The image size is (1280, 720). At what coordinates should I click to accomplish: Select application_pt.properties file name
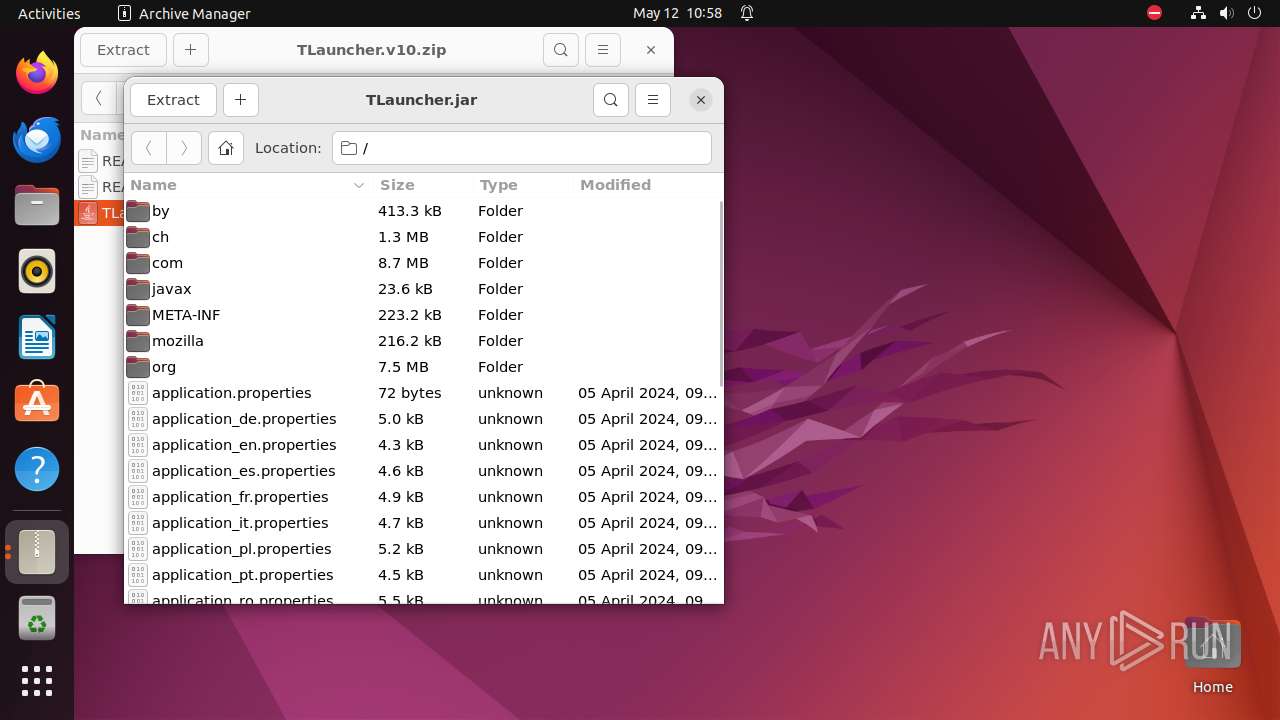pyautogui.click(x=242, y=575)
